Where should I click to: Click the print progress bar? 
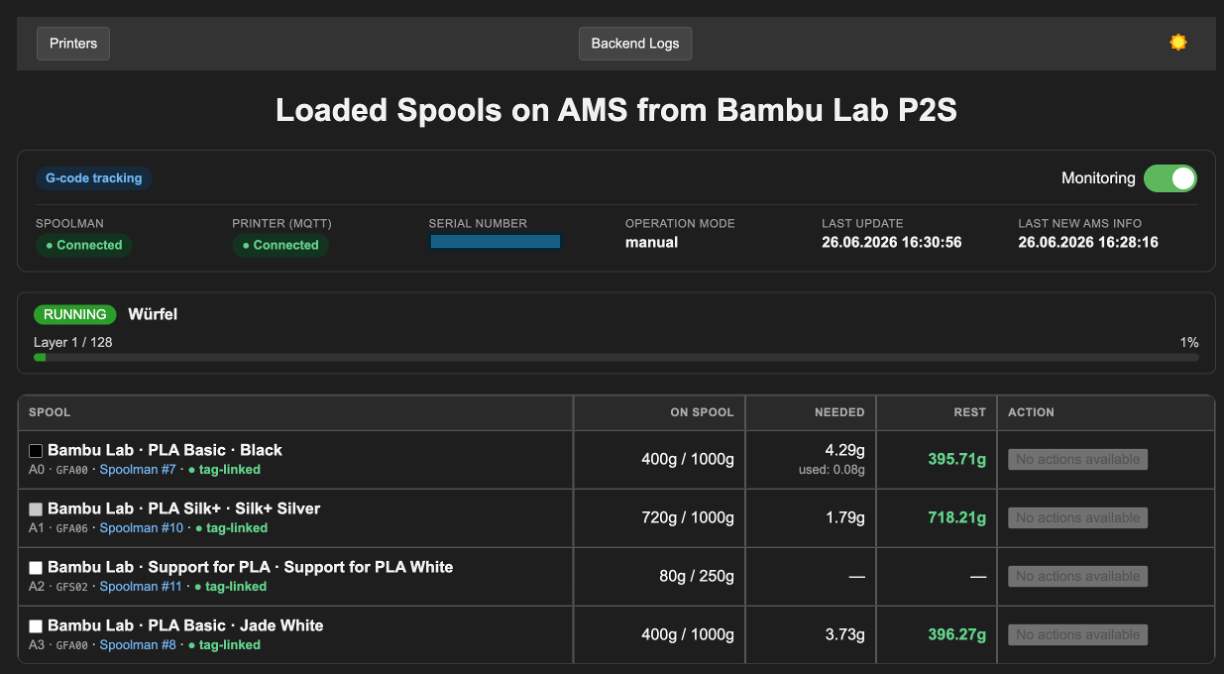616,357
